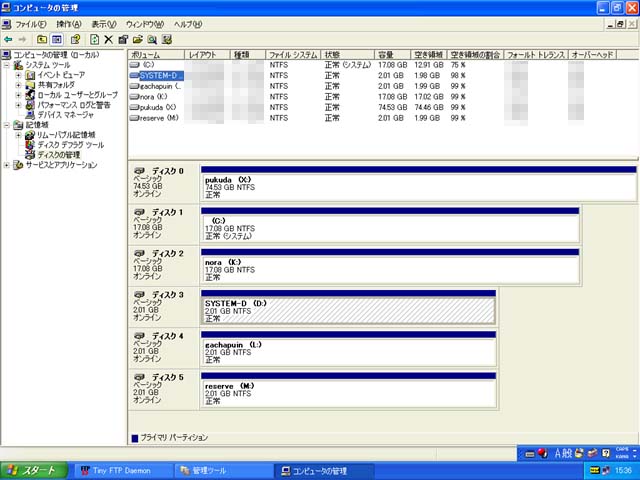Collapse the 記憶域 tree node
The image size is (640, 480).
pos(6,125)
